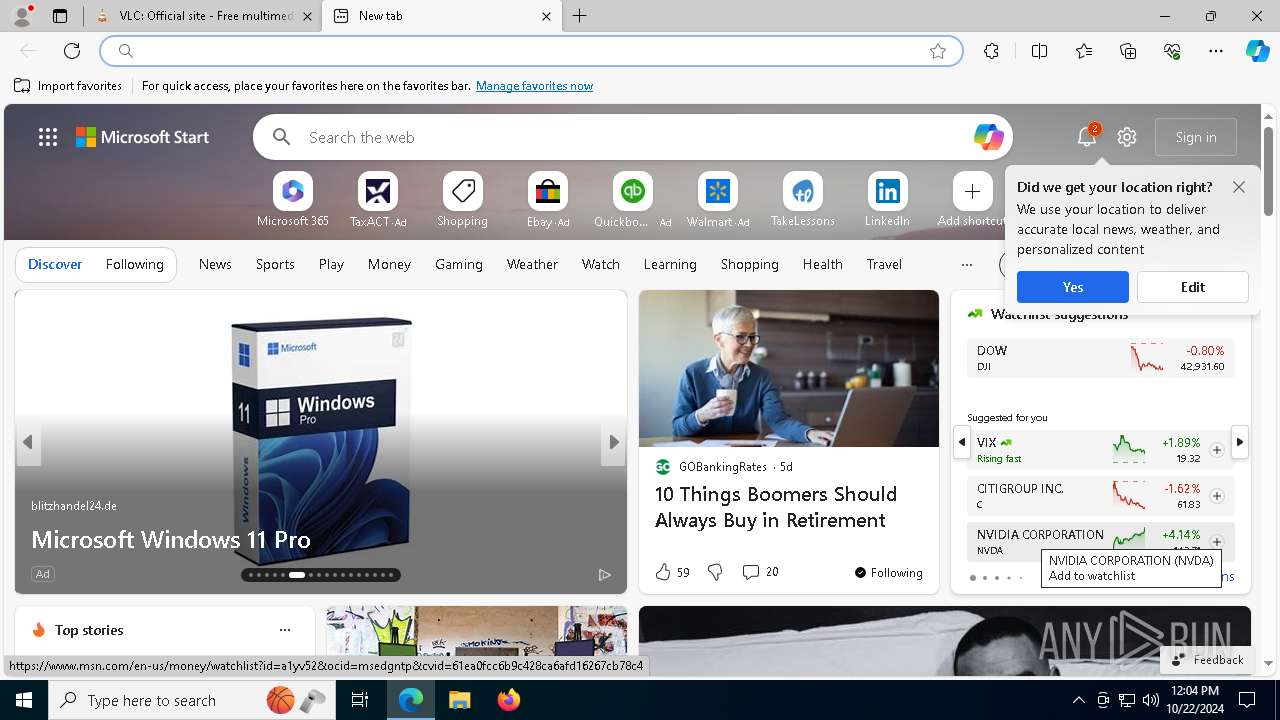Open the Gaming category
The image size is (1280, 720).
459,264
